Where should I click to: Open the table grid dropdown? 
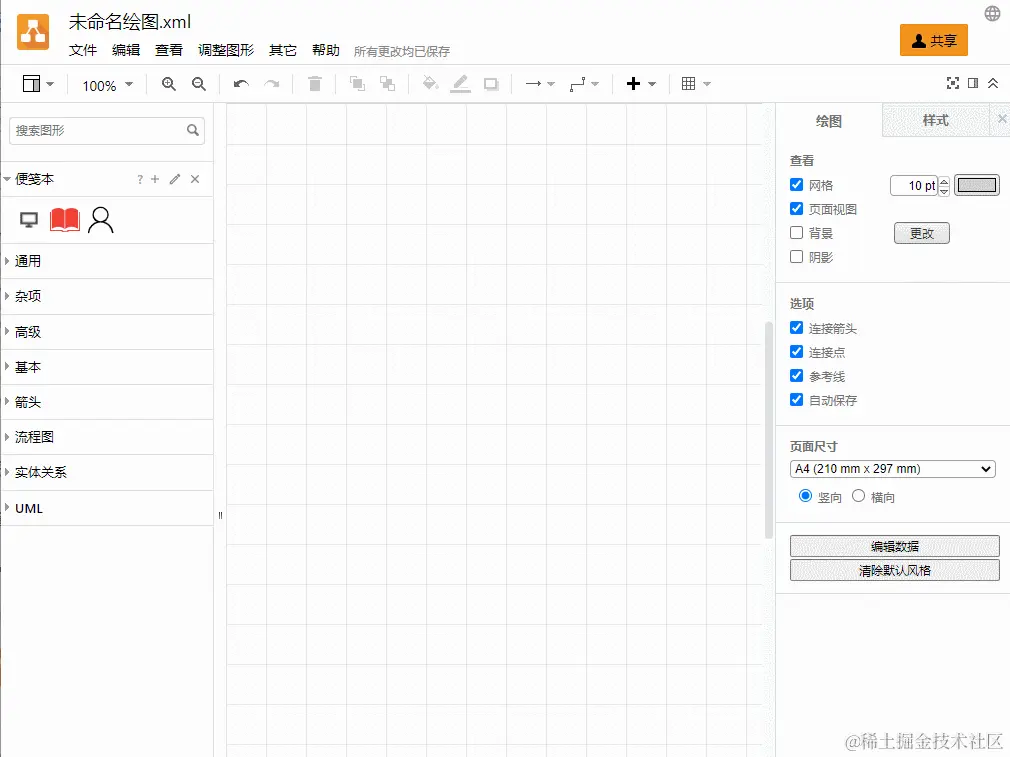(x=696, y=84)
